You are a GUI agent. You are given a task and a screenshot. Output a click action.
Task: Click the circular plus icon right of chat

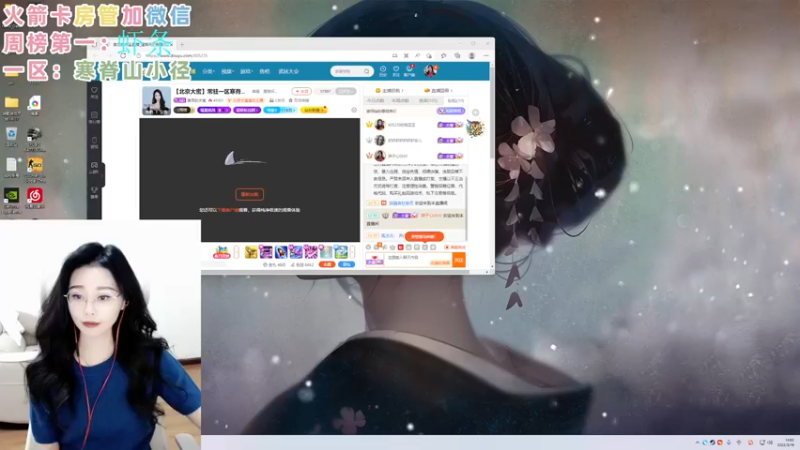(x=475, y=112)
